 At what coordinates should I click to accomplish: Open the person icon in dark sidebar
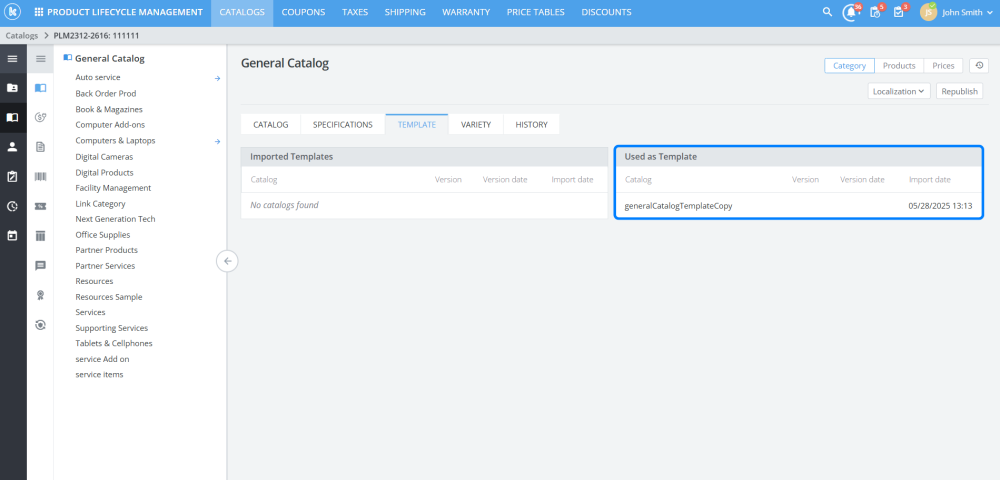(x=12, y=147)
